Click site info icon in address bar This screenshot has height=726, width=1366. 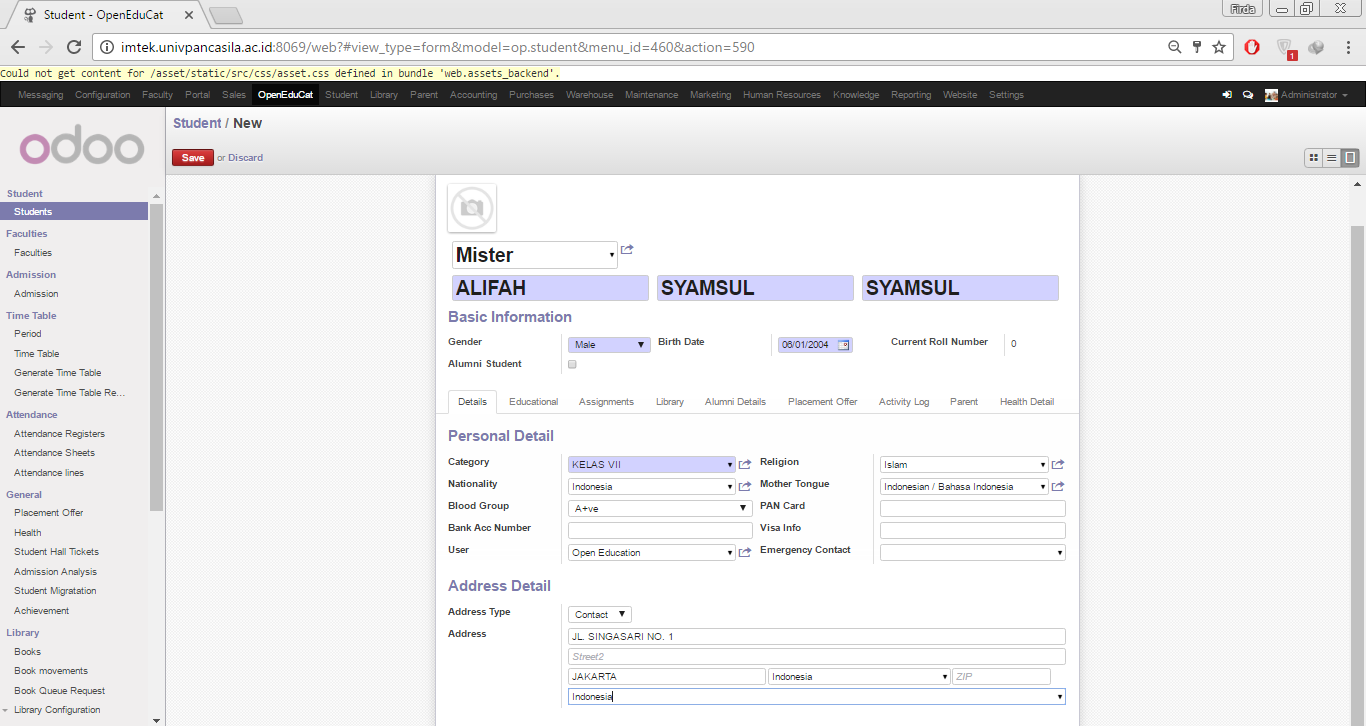(x=107, y=47)
